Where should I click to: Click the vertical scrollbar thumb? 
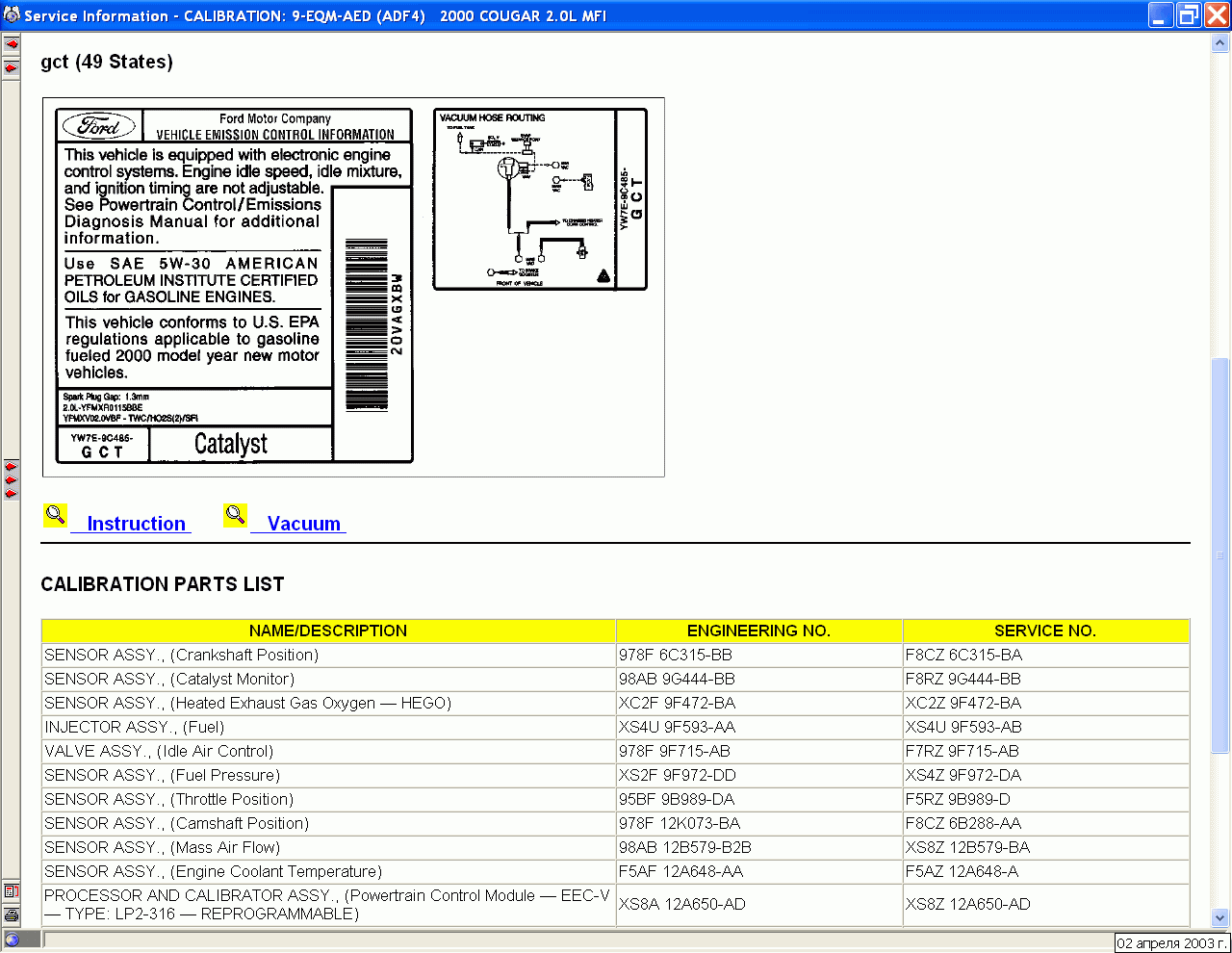1219,555
